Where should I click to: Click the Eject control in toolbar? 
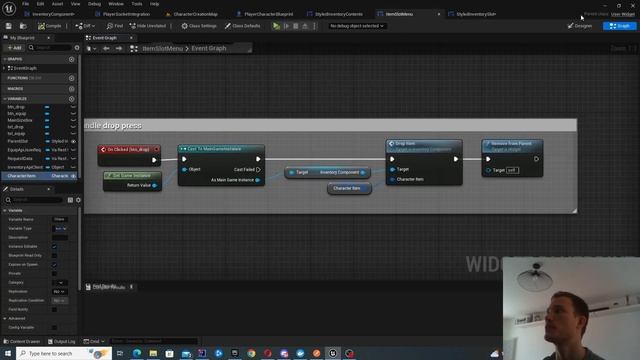tap(305, 26)
